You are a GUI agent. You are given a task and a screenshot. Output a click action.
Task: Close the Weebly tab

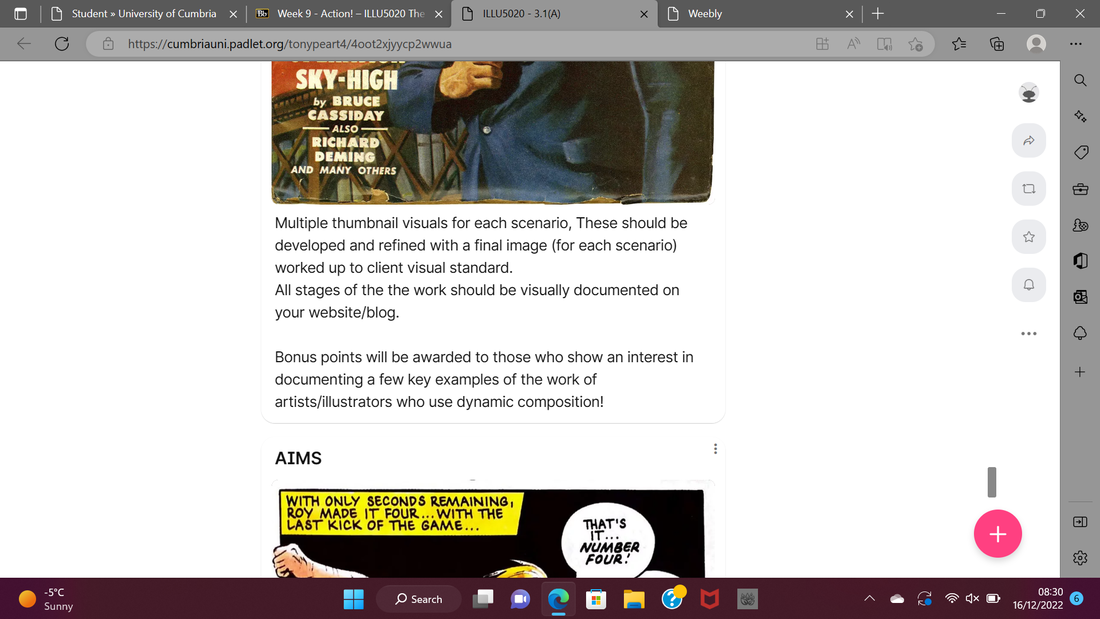[849, 14]
